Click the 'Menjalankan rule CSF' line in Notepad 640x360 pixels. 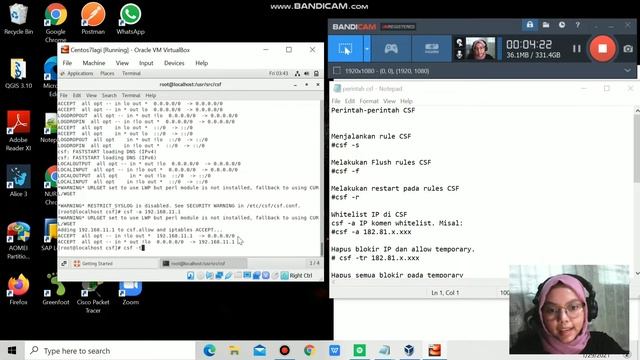(371, 136)
